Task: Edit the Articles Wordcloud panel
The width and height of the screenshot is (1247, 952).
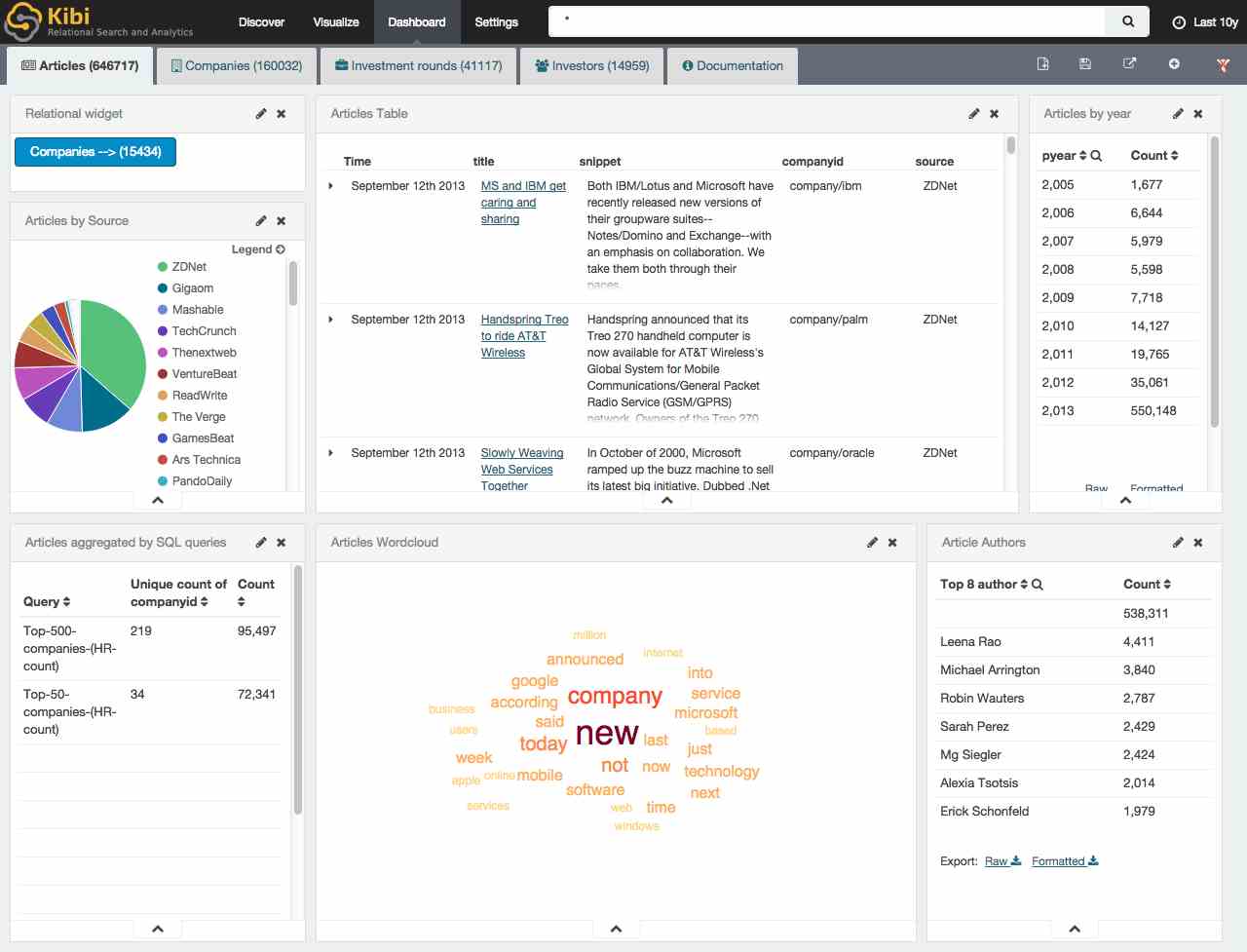Action: 872,543
